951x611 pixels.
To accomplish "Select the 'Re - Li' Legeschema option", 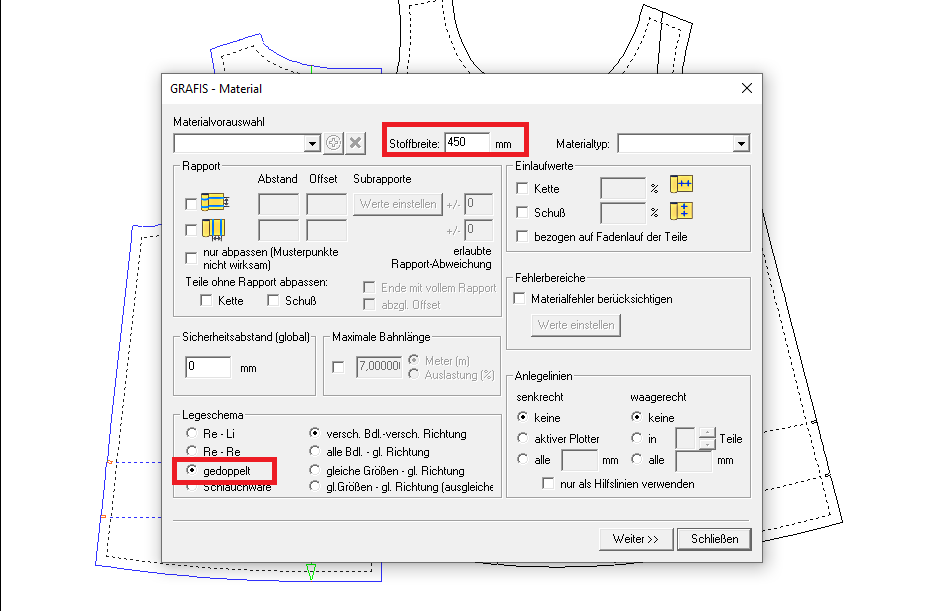I will [x=192, y=433].
